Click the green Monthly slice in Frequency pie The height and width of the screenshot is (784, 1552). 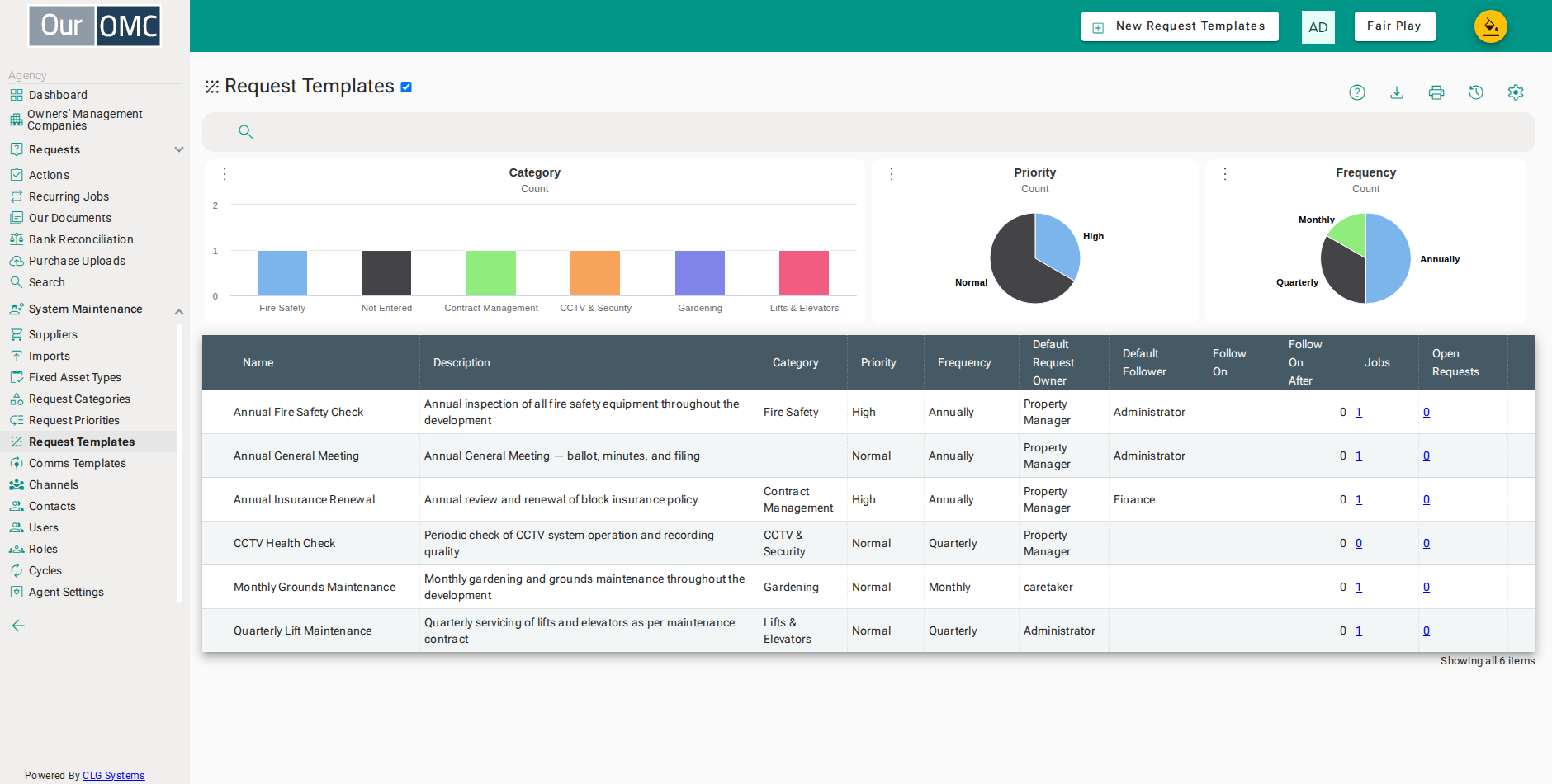[x=1347, y=234]
